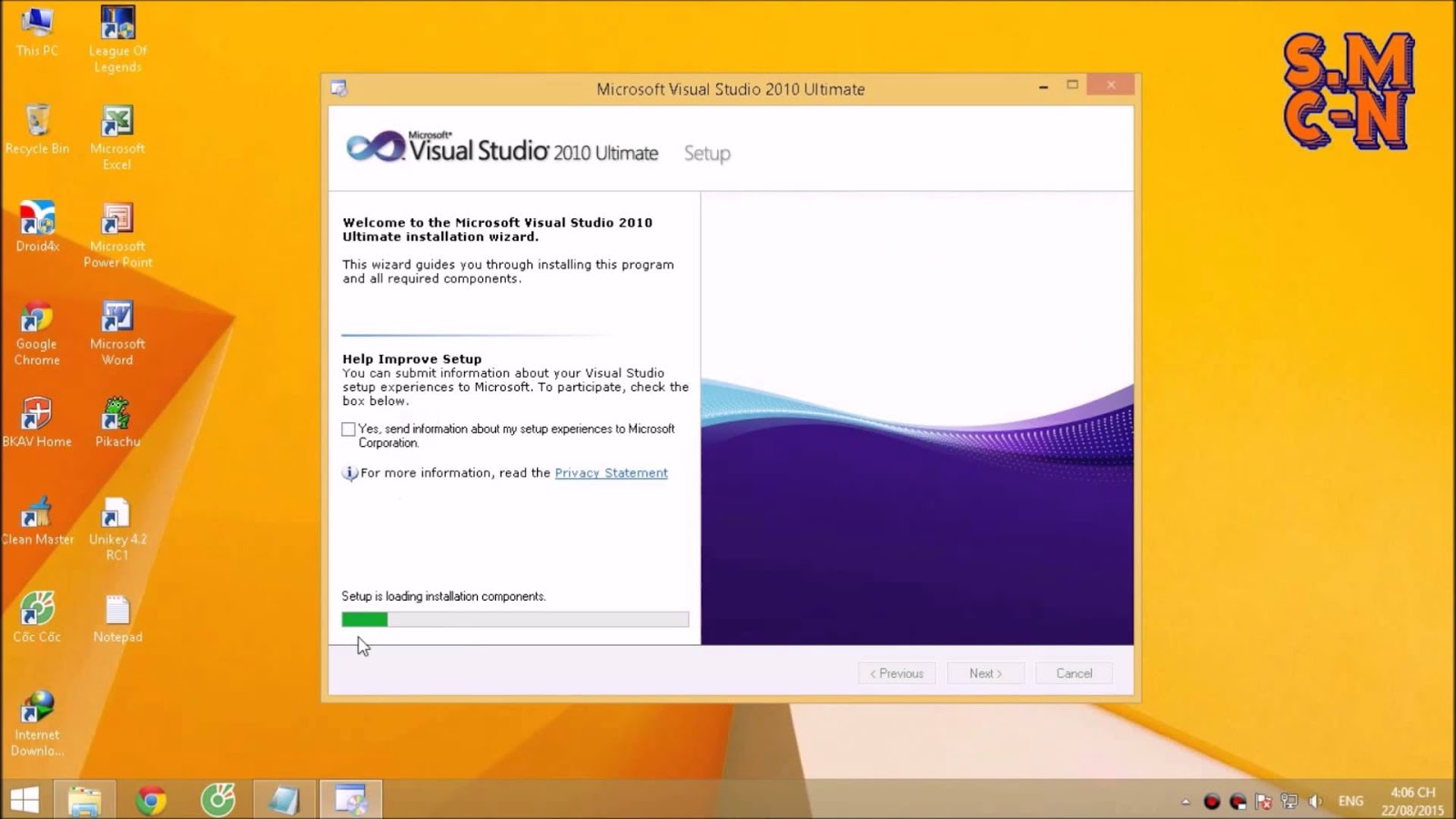This screenshot has width=1456, height=819.
Task: Open Recycle Bin on desktop
Action: (x=37, y=129)
